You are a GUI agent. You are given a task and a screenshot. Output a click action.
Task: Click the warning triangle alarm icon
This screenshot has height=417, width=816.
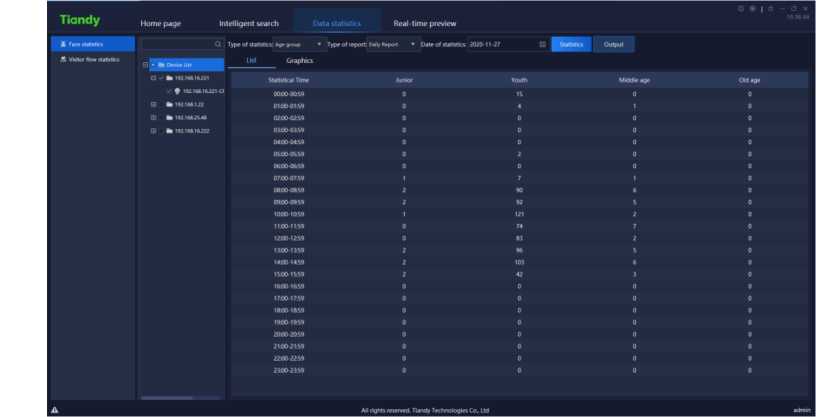point(54,410)
